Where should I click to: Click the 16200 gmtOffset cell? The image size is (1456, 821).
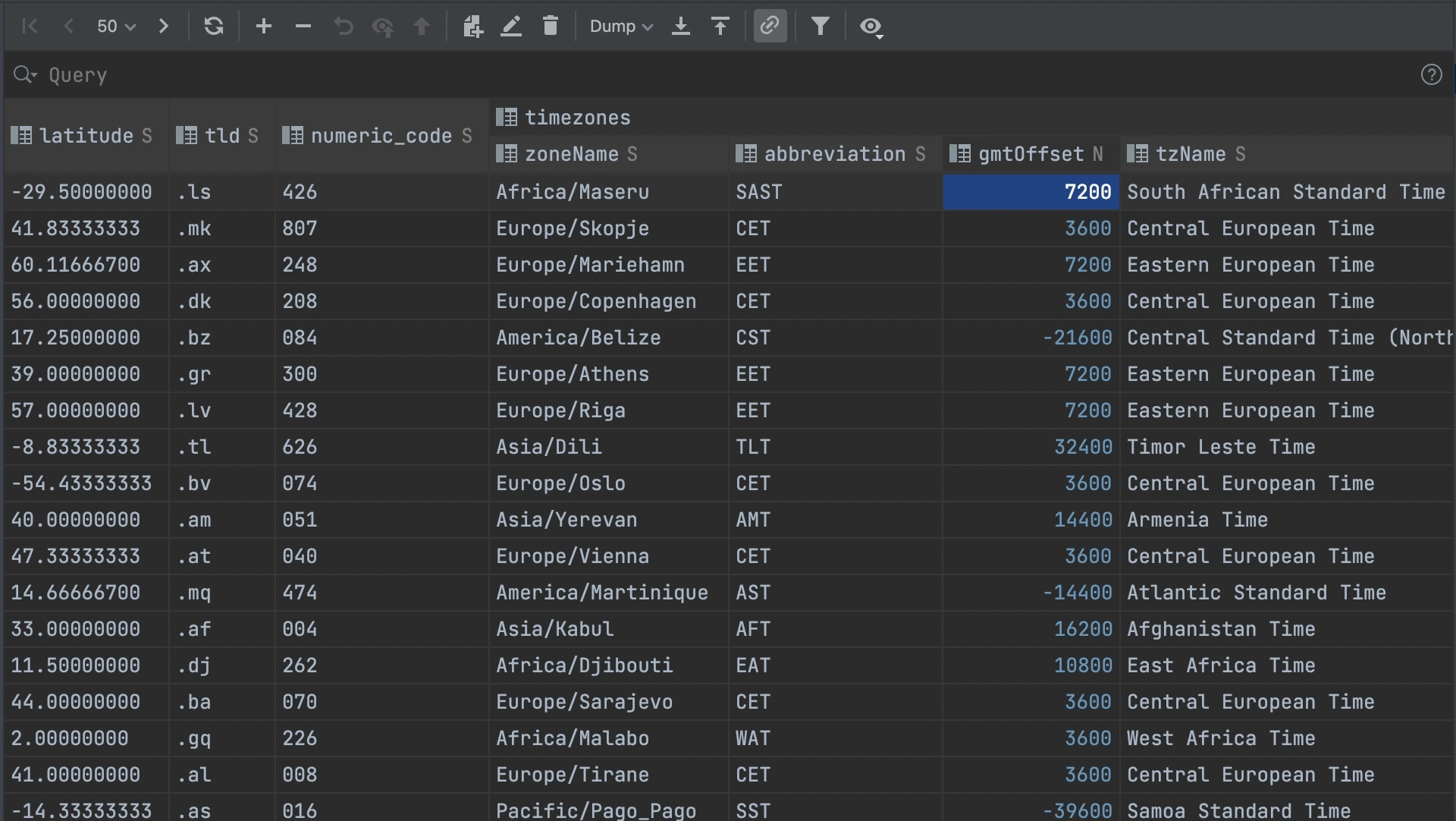[x=1031, y=629]
